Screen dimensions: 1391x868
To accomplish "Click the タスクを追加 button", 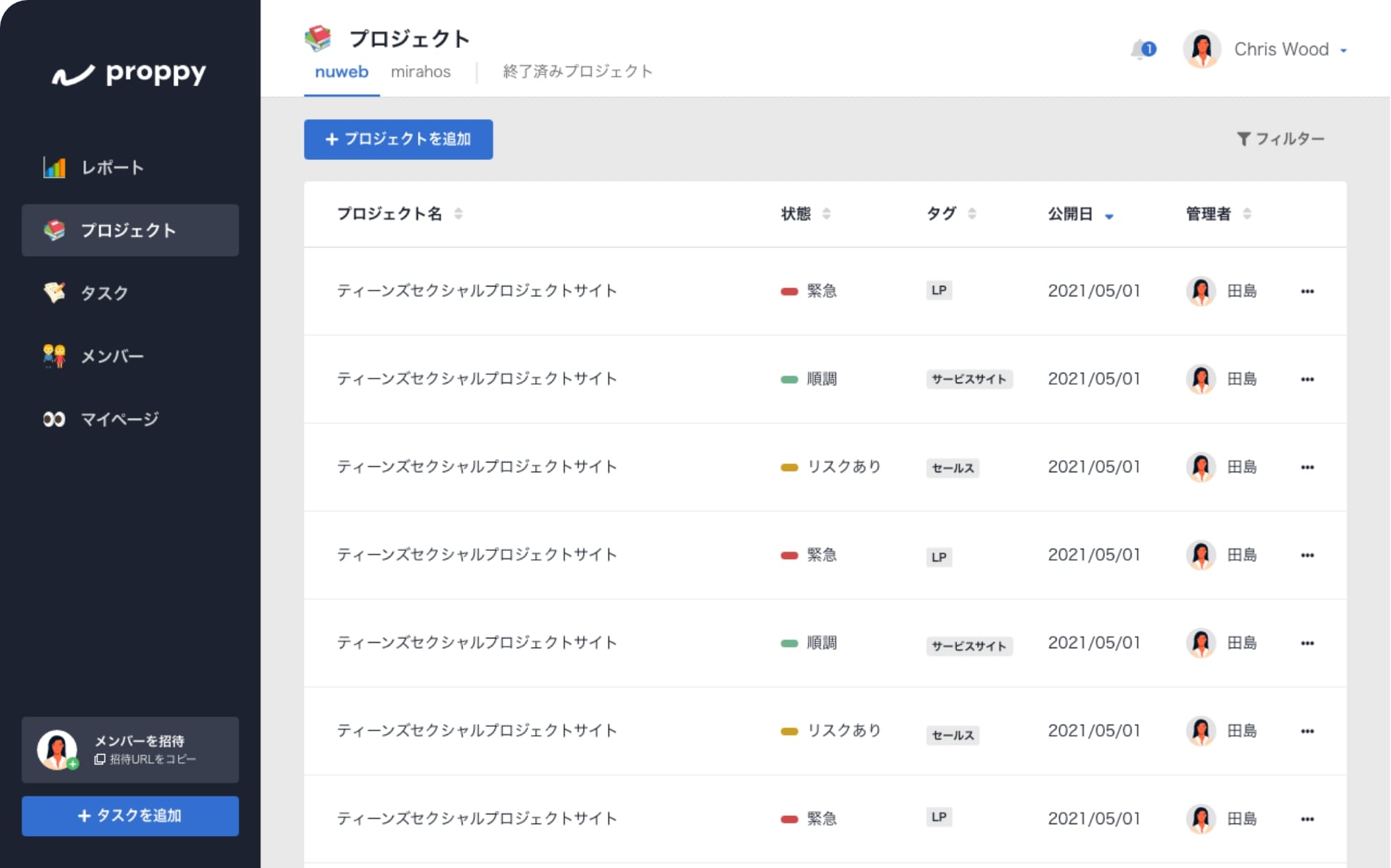I will (x=130, y=815).
